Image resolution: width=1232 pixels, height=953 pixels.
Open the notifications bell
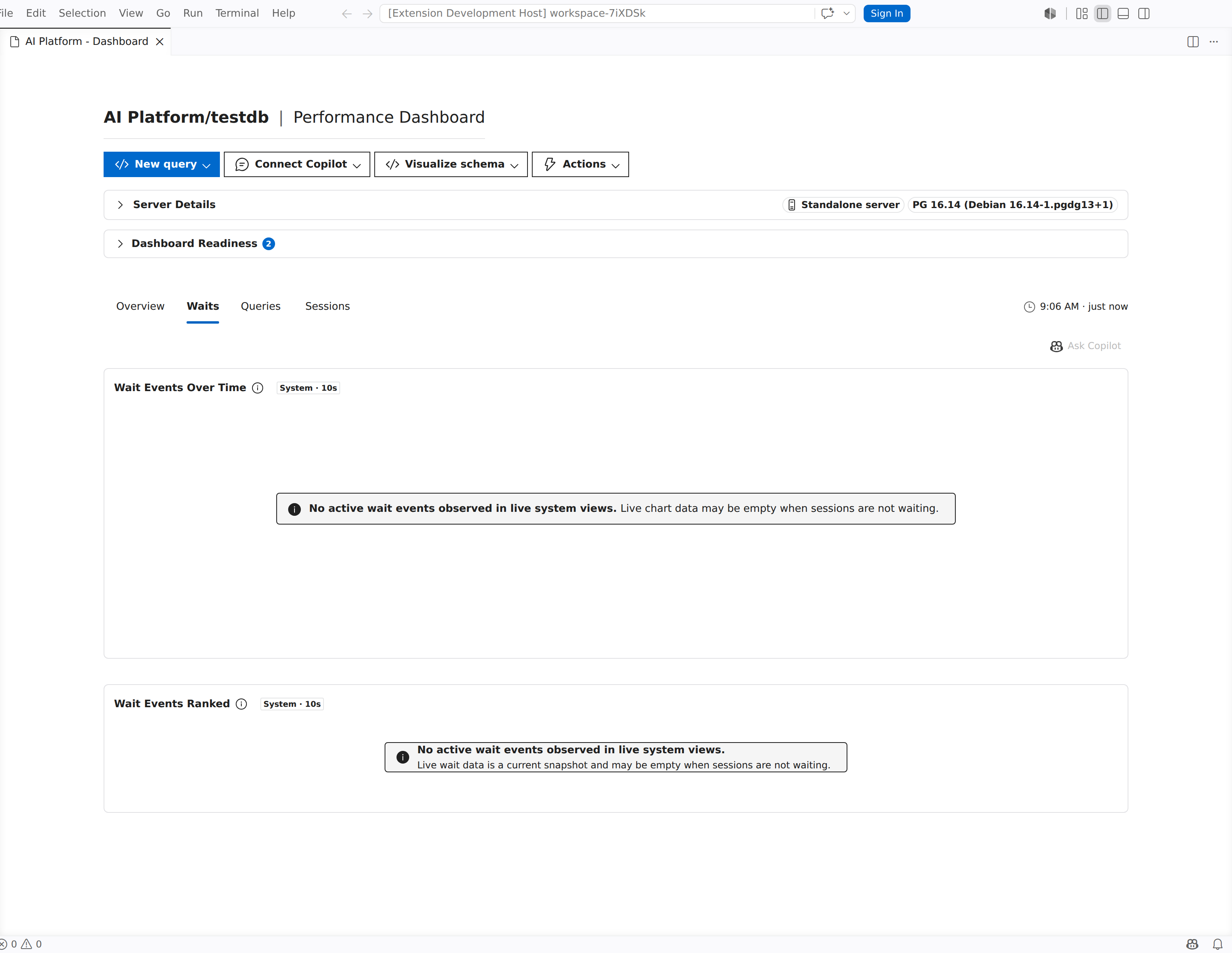click(x=1217, y=944)
